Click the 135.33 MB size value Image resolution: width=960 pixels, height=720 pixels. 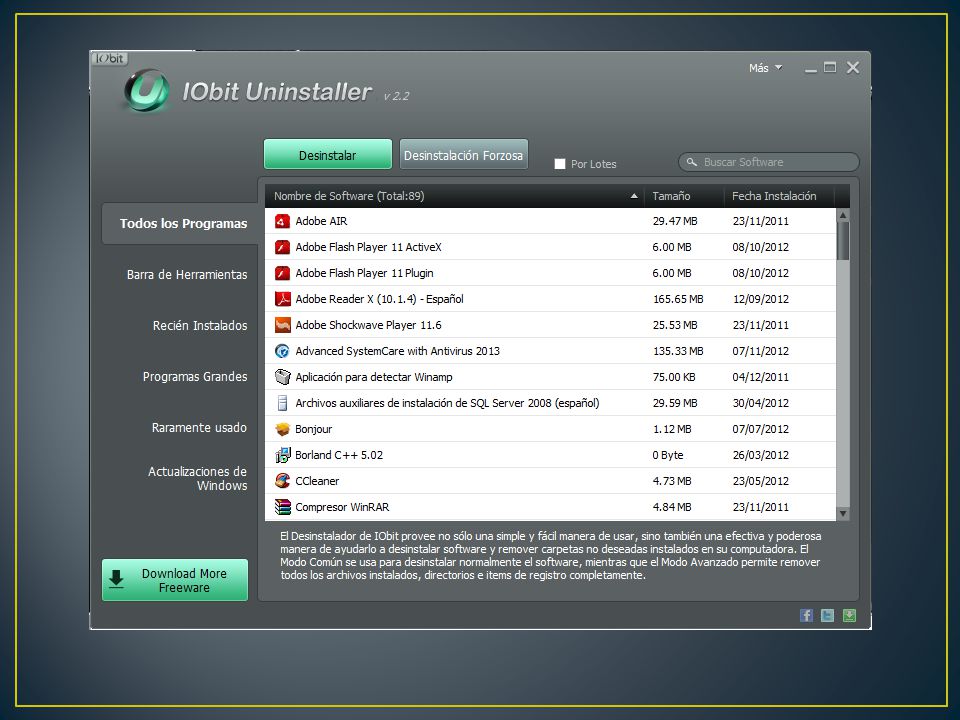pyautogui.click(x=678, y=351)
